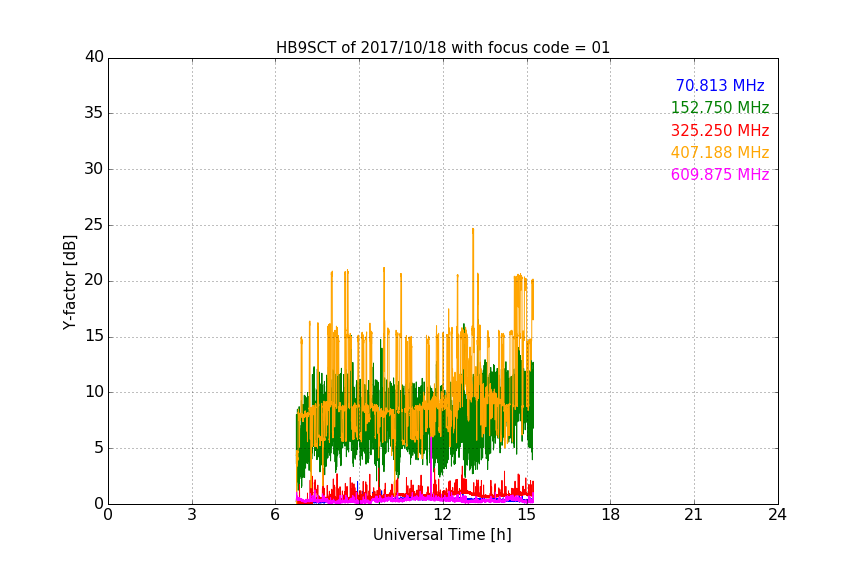Select the 152.750 MHz legend label
The image size is (864, 576).
tap(720, 107)
